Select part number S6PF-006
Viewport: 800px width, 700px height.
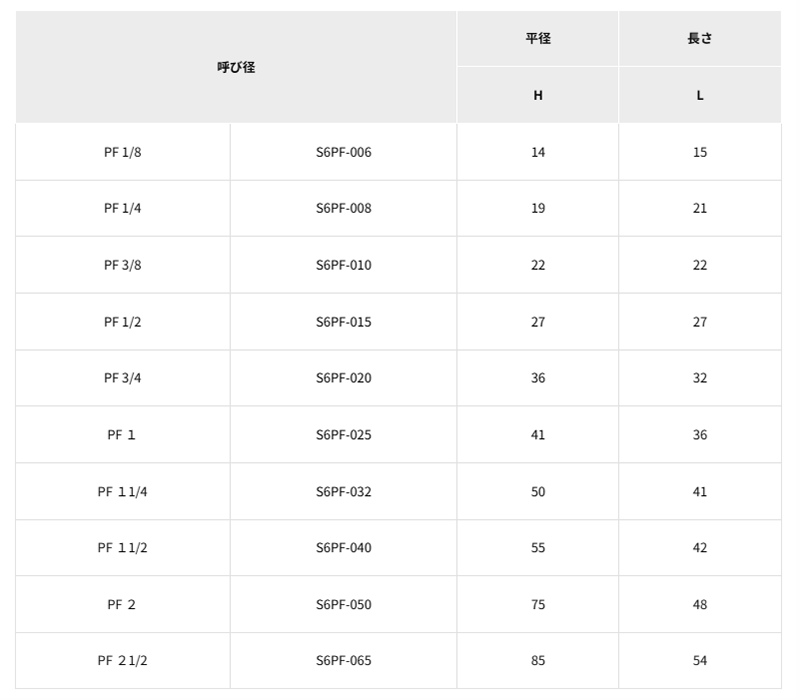pos(343,152)
